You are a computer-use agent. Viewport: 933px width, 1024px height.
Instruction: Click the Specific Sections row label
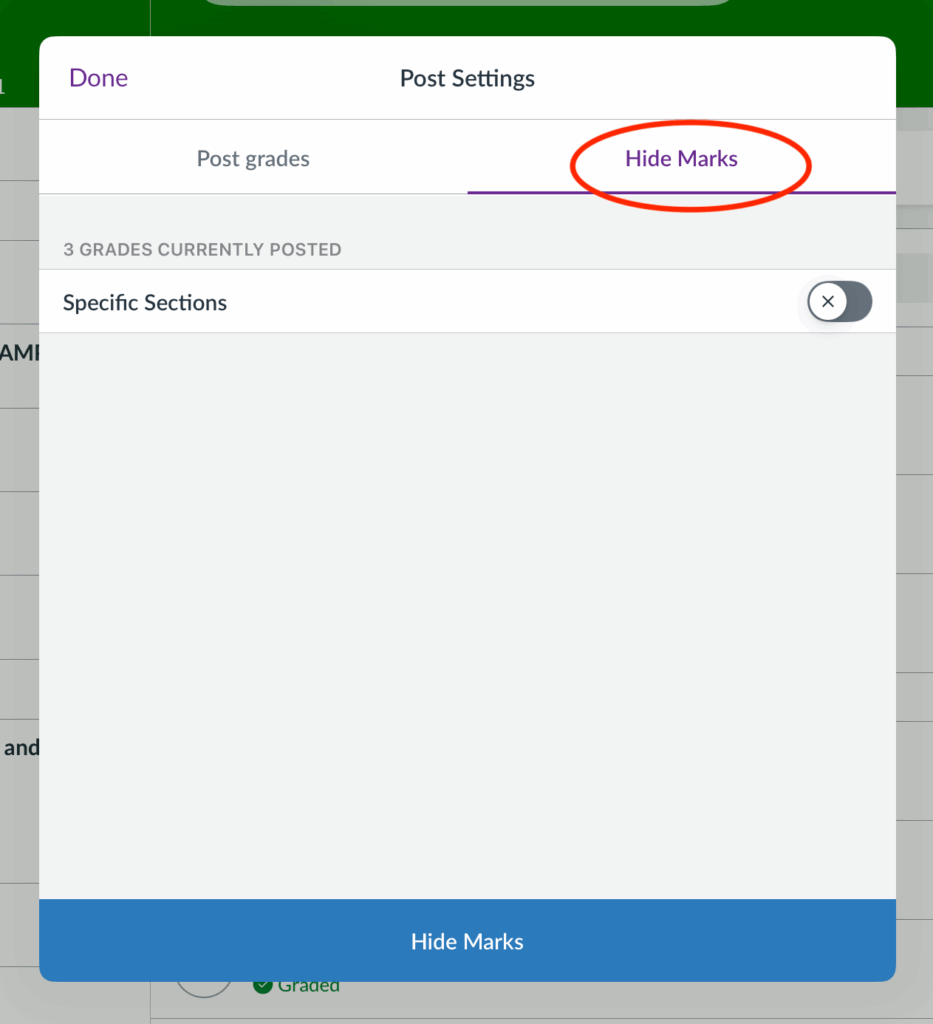tap(145, 302)
